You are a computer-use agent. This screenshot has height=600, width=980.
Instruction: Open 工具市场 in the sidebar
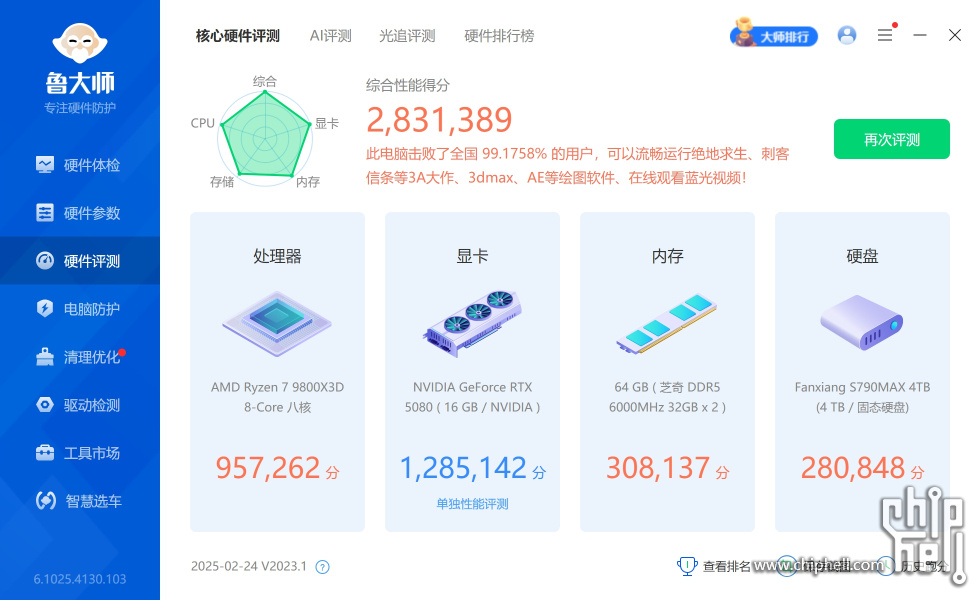coord(79,452)
